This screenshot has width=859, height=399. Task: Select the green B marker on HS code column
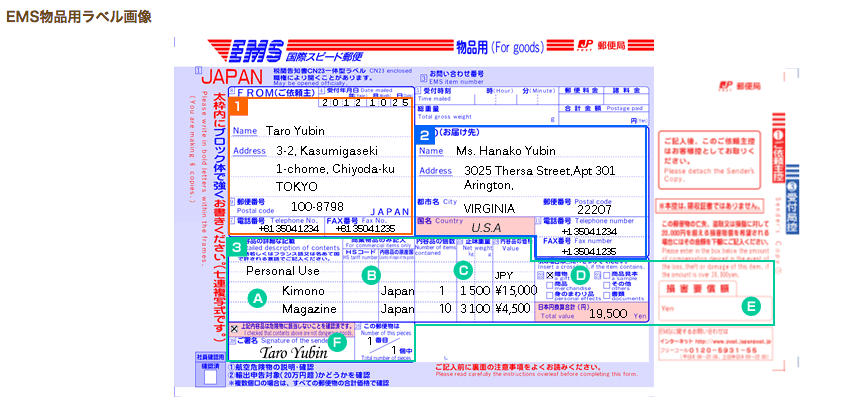[x=370, y=275]
